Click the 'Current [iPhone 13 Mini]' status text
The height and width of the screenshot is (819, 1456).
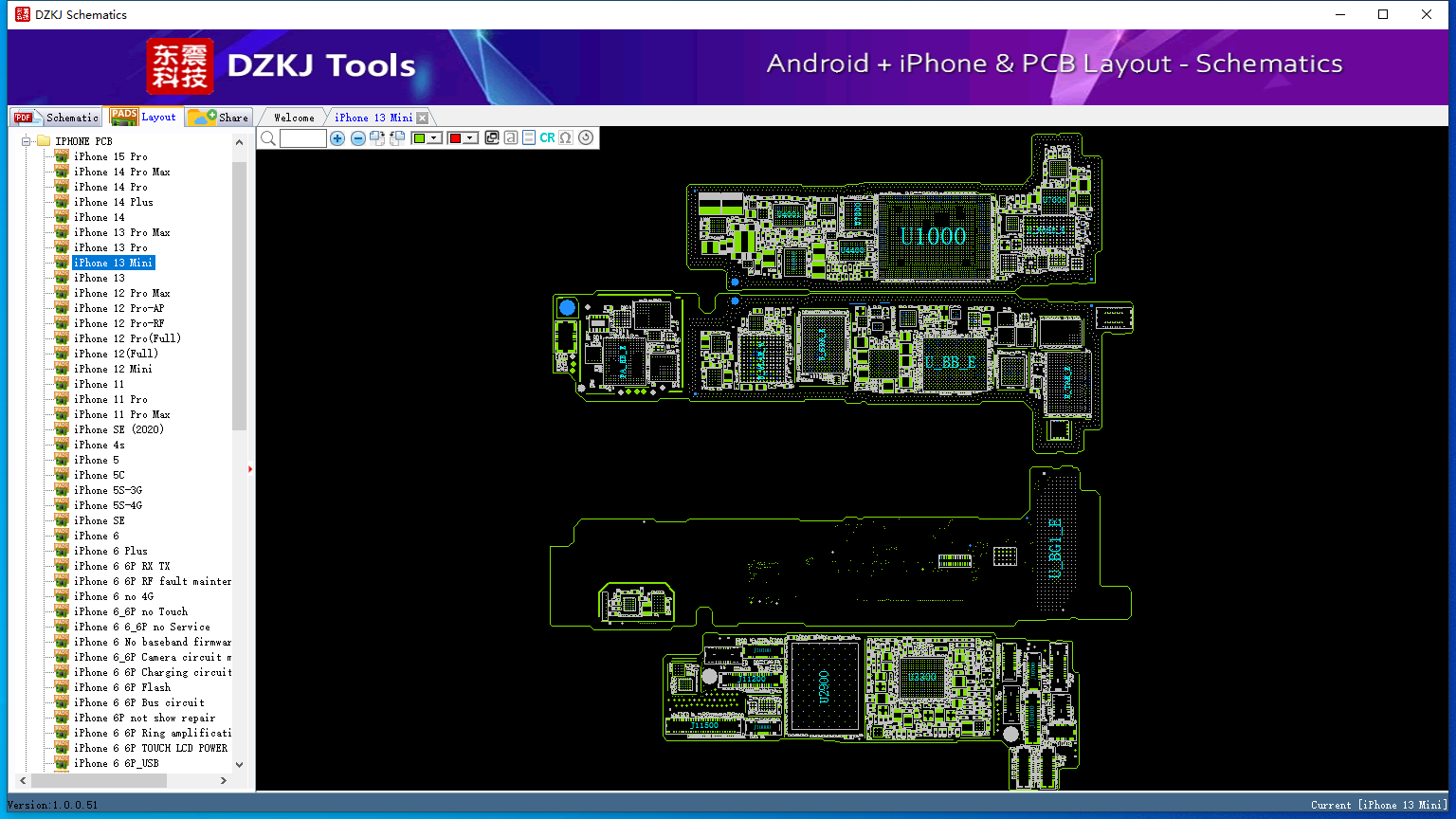[x=1378, y=805]
